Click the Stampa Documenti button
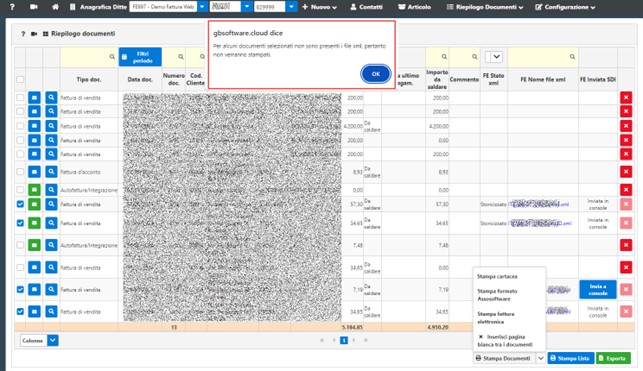Image resolution: width=643 pixels, height=371 pixels. (x=504, y=358)
